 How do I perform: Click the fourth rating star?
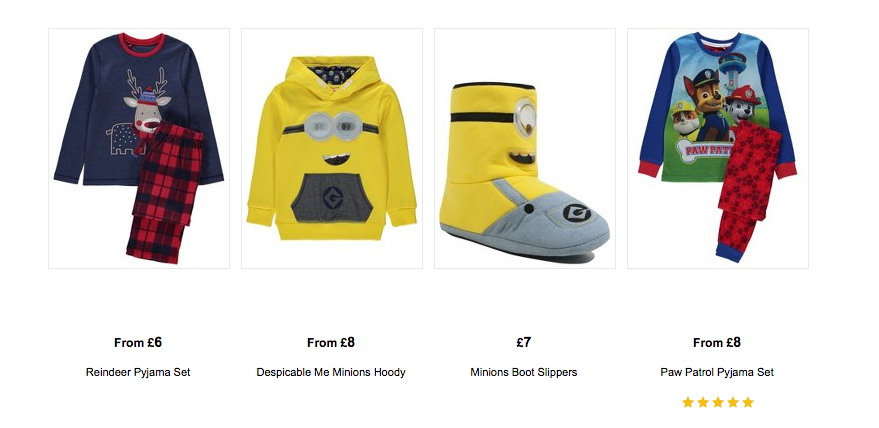pos(733,402)
